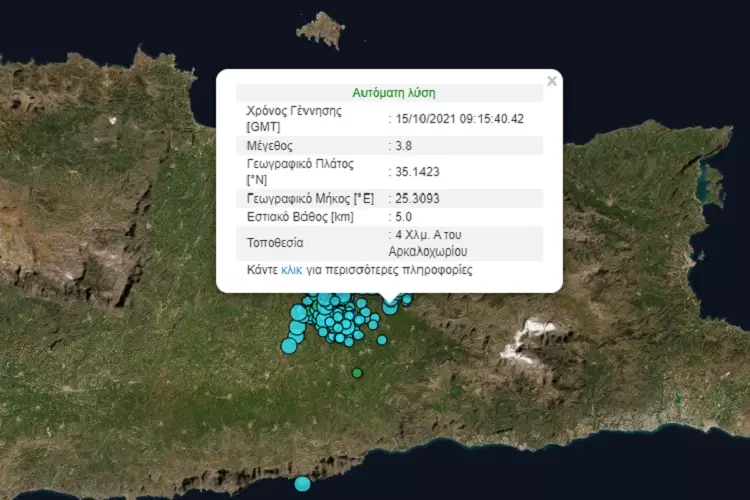Click the cyan marker on the south coast
The image size is (750, 500).
(302, 484)
